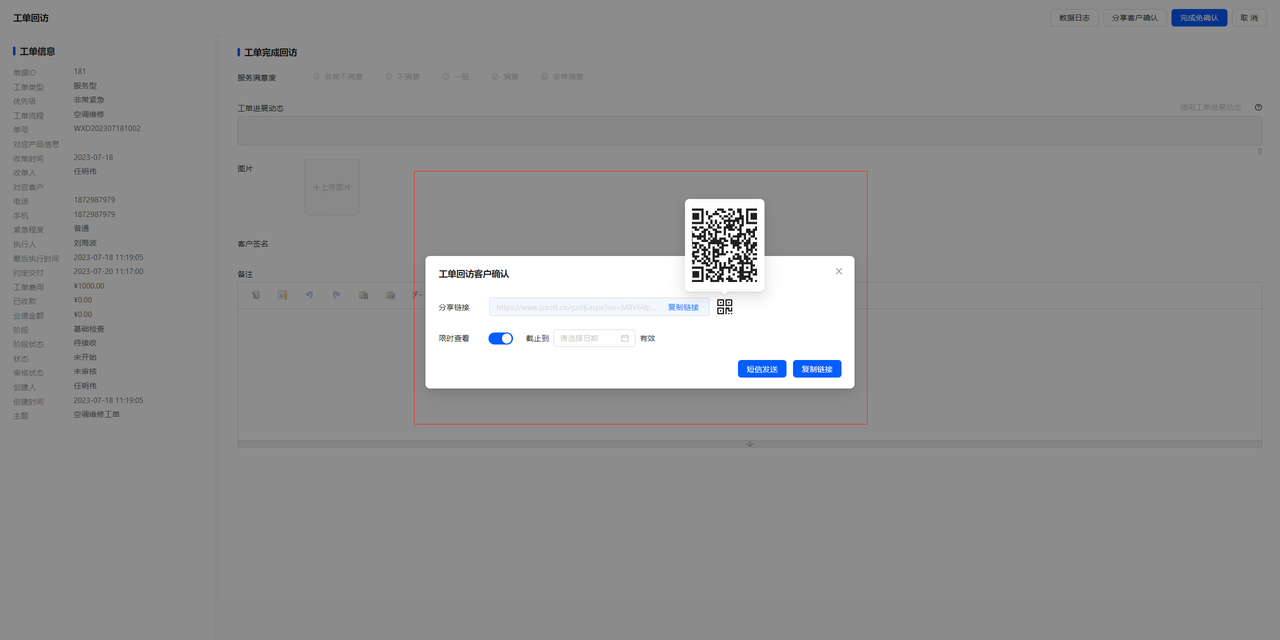The image size is (1280, 640).
Task: Click the 约定交付 value 2023-07-20 11:17:00
Action: tap(108, 271)
